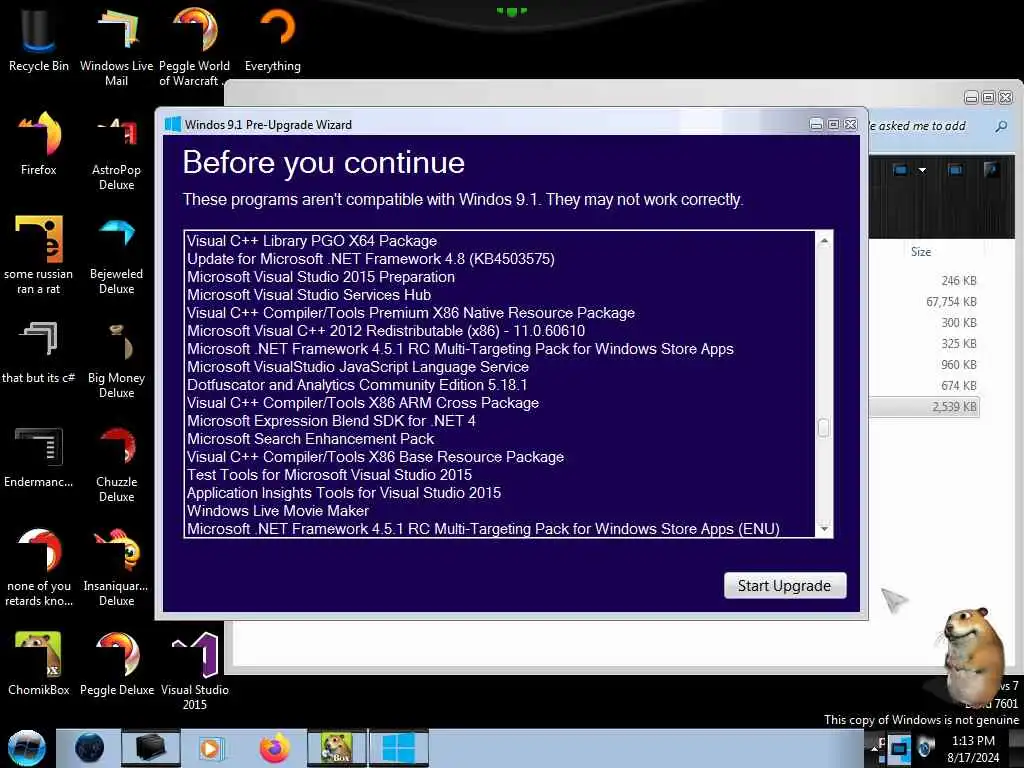
Task: Select 'Windows Live Movie Maker' in list
Action: (x=278, y=511)
